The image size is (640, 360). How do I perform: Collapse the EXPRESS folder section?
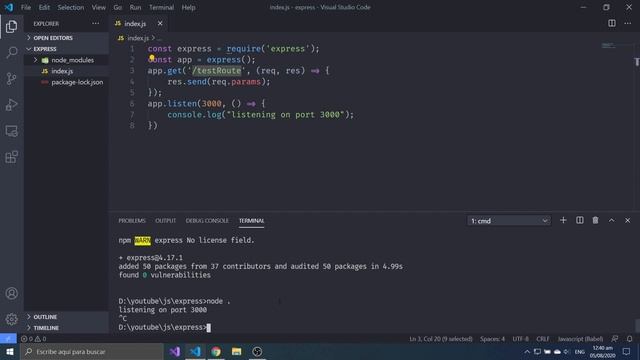click(x=67, y=49)
